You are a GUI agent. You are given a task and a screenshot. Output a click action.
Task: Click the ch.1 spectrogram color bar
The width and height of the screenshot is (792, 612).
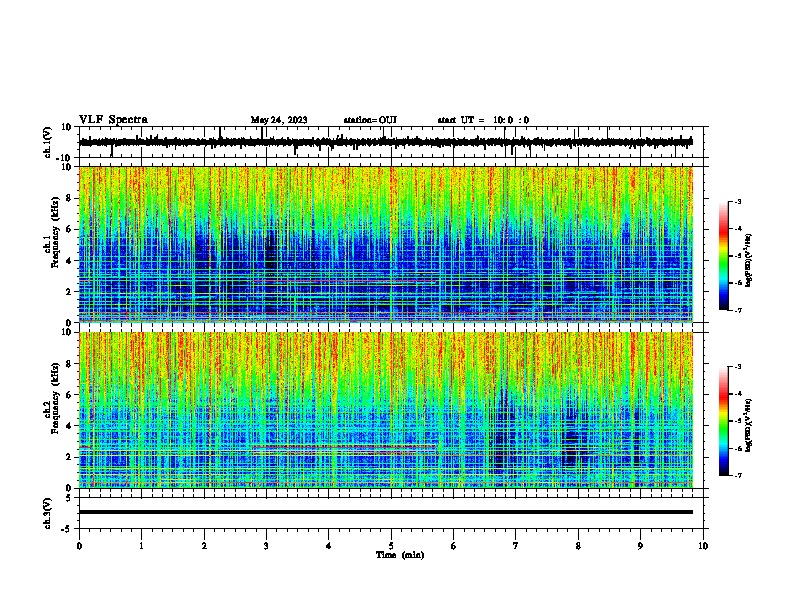724,256
